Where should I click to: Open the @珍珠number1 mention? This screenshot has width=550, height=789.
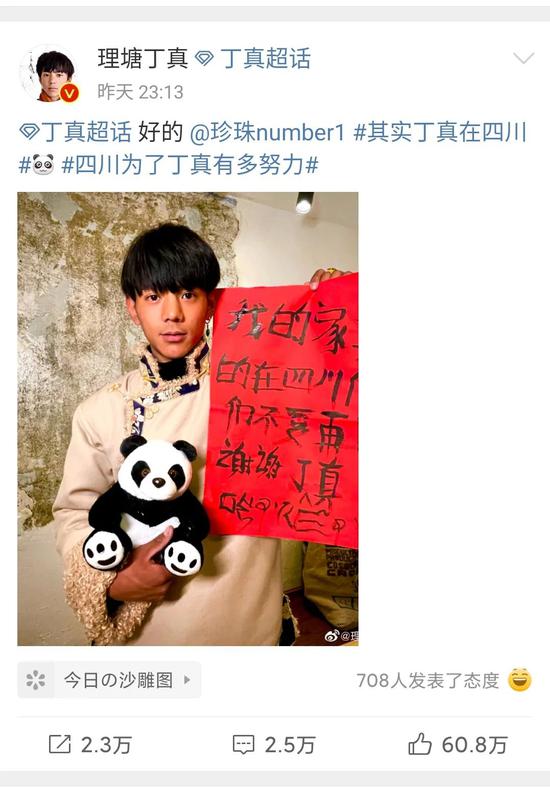[x=267, y=132]
